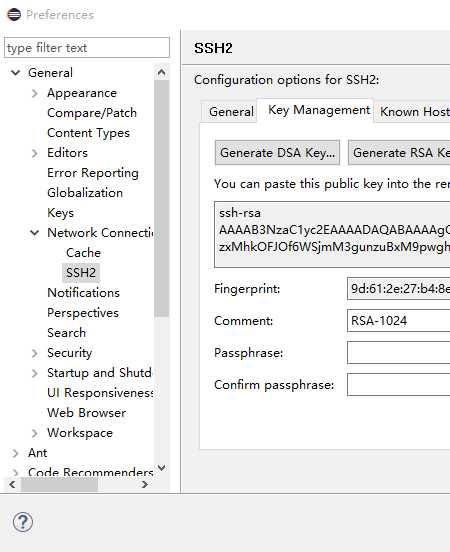Click Generate RSA Key button
Viewport: 450px width, 552px height.
pyautogui.click(x=399, y=153)
